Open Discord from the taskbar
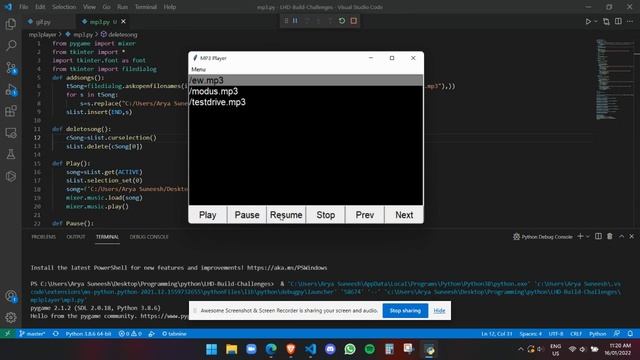Screen dimensions: 640x360 (330, 349)
